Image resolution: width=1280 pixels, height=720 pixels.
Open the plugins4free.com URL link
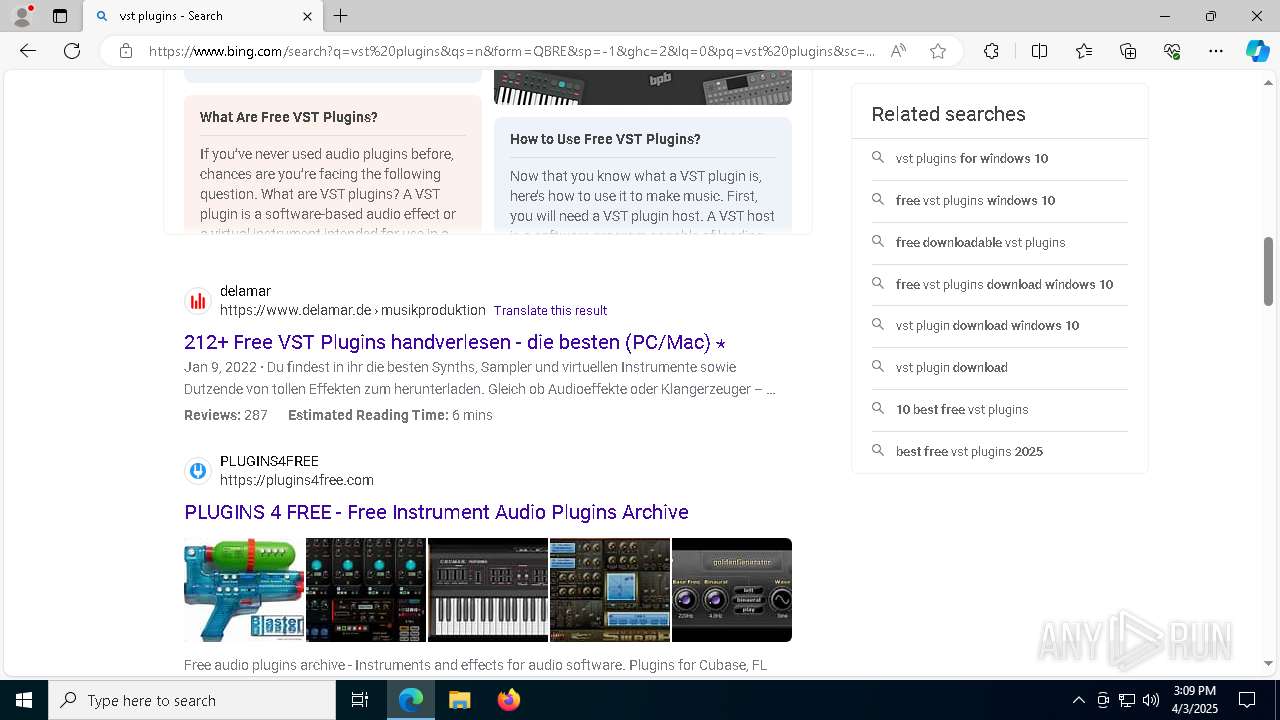(297, 480)
